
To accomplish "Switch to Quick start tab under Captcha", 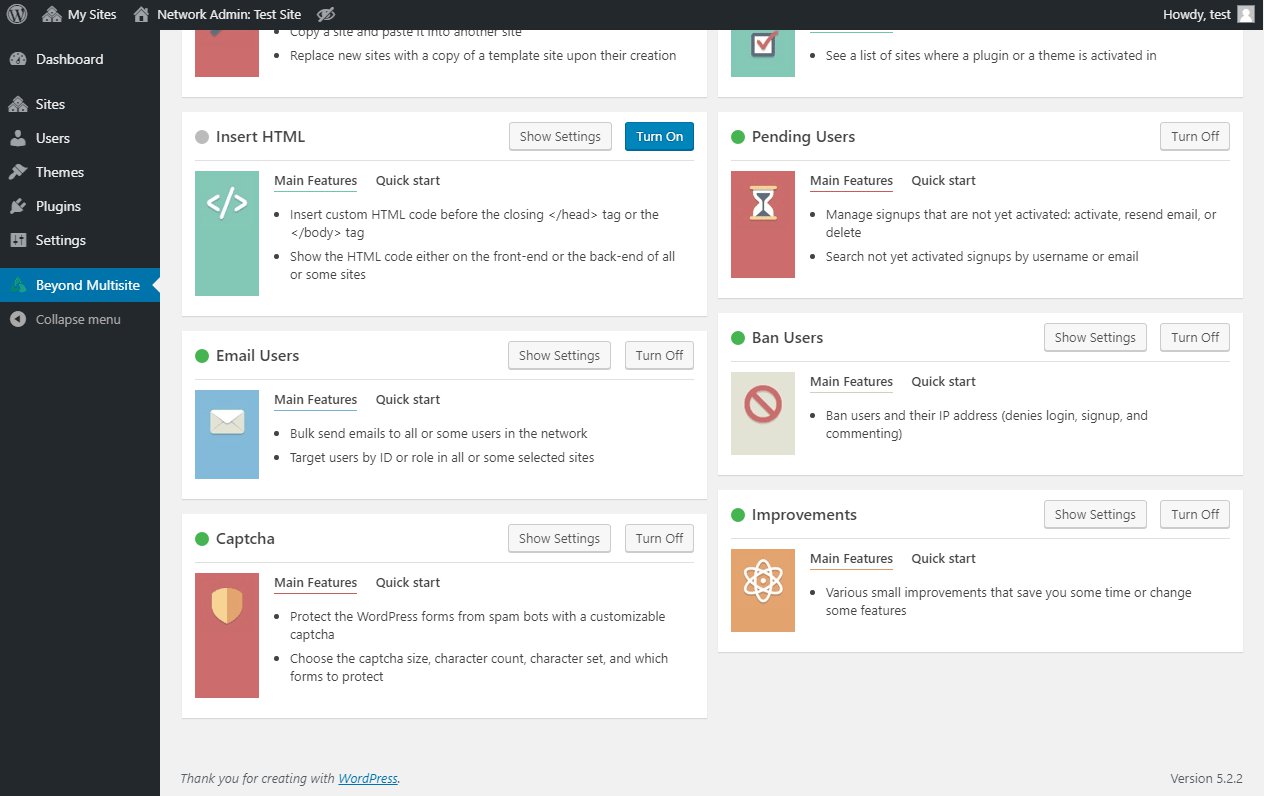I will (x=407, y=582).
